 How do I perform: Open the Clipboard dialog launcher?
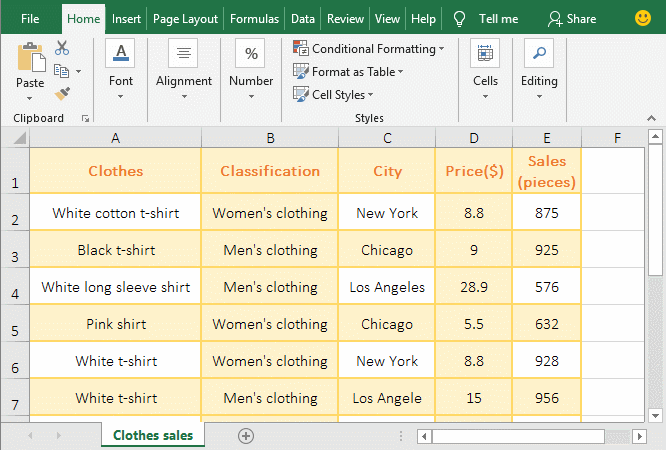click(x=85, y=118)
